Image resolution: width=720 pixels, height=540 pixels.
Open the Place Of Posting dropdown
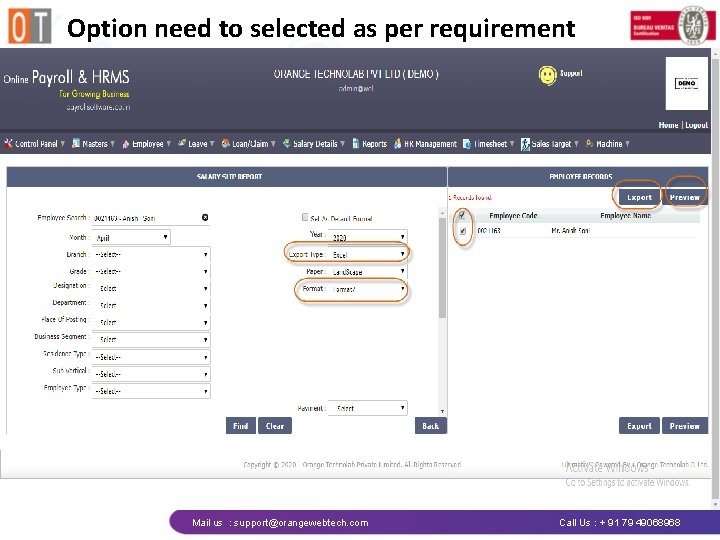[x=151, y=322]
